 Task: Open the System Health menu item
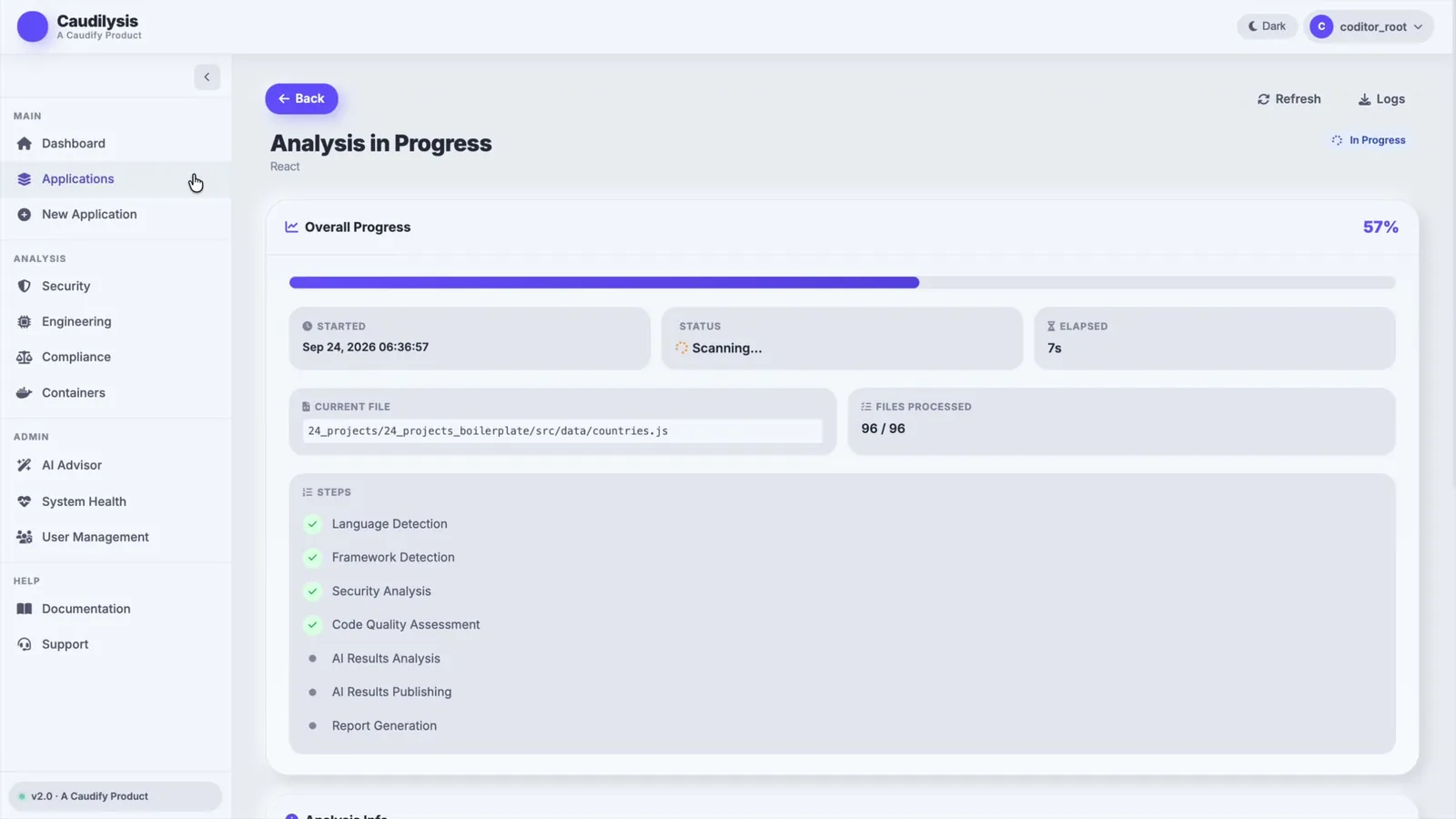click(x=116, y=501)
